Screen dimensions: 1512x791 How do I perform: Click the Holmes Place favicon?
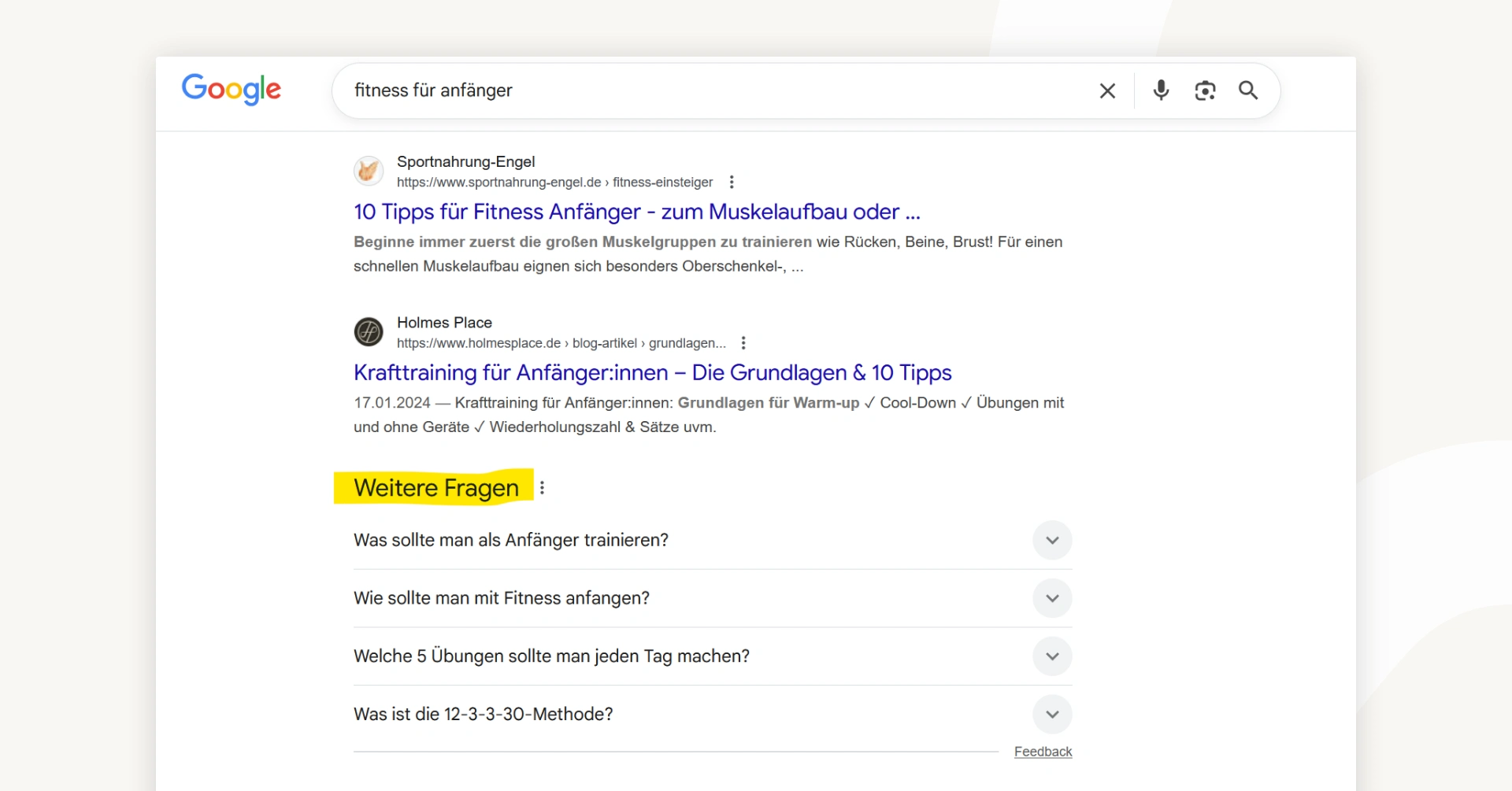[368, 331]
